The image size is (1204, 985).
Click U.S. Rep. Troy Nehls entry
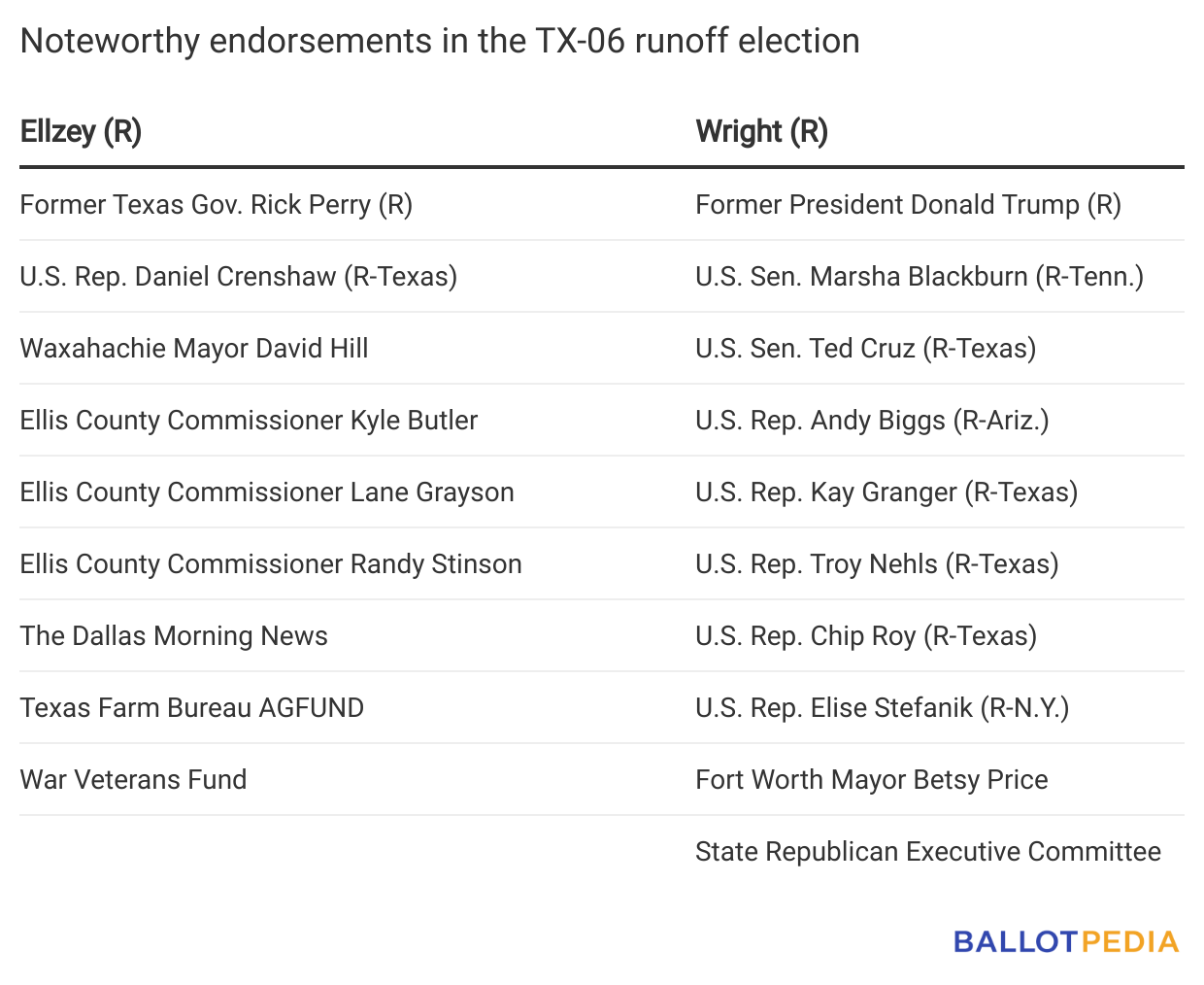[877, 564]
